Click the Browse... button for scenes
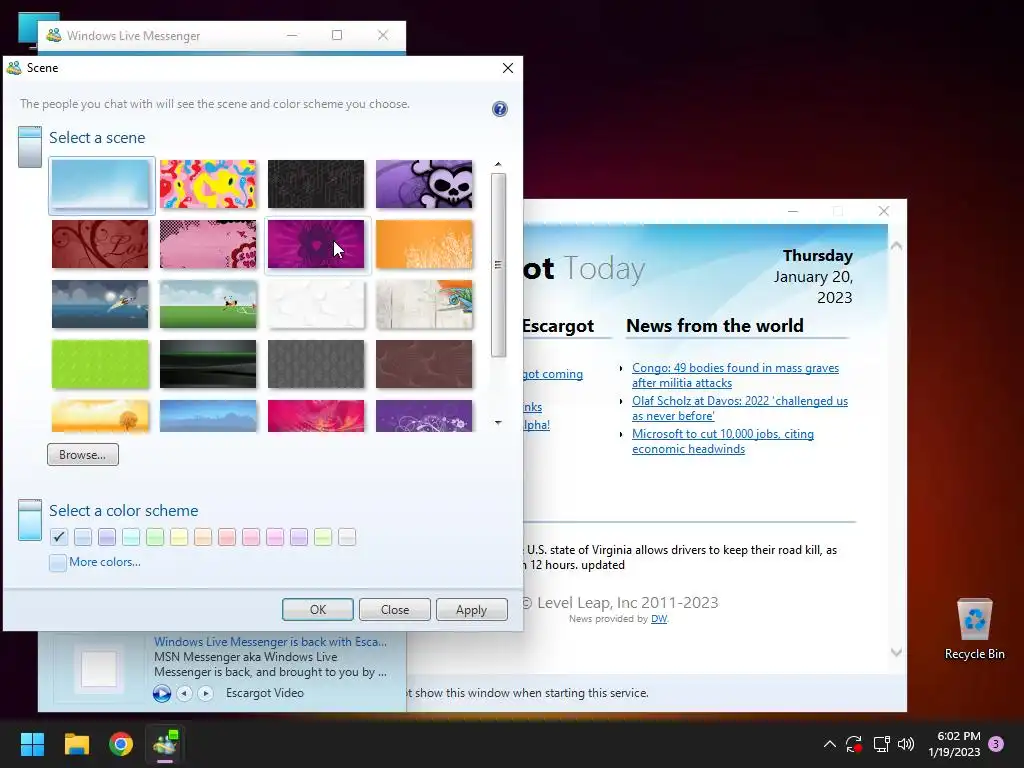 coord(83,455)
